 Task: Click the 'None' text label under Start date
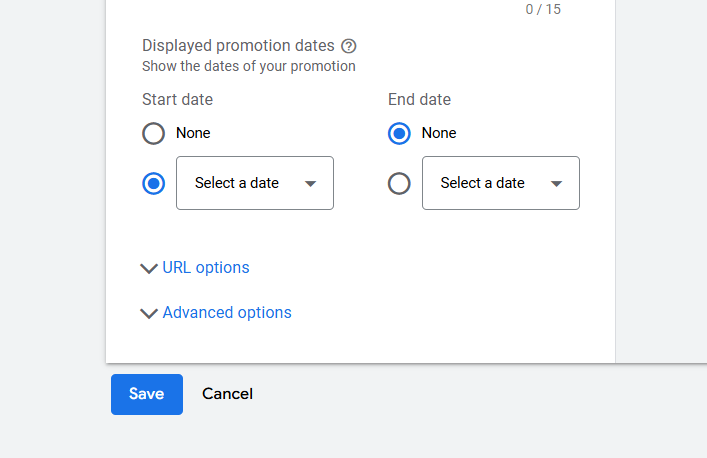coord(193,133)
